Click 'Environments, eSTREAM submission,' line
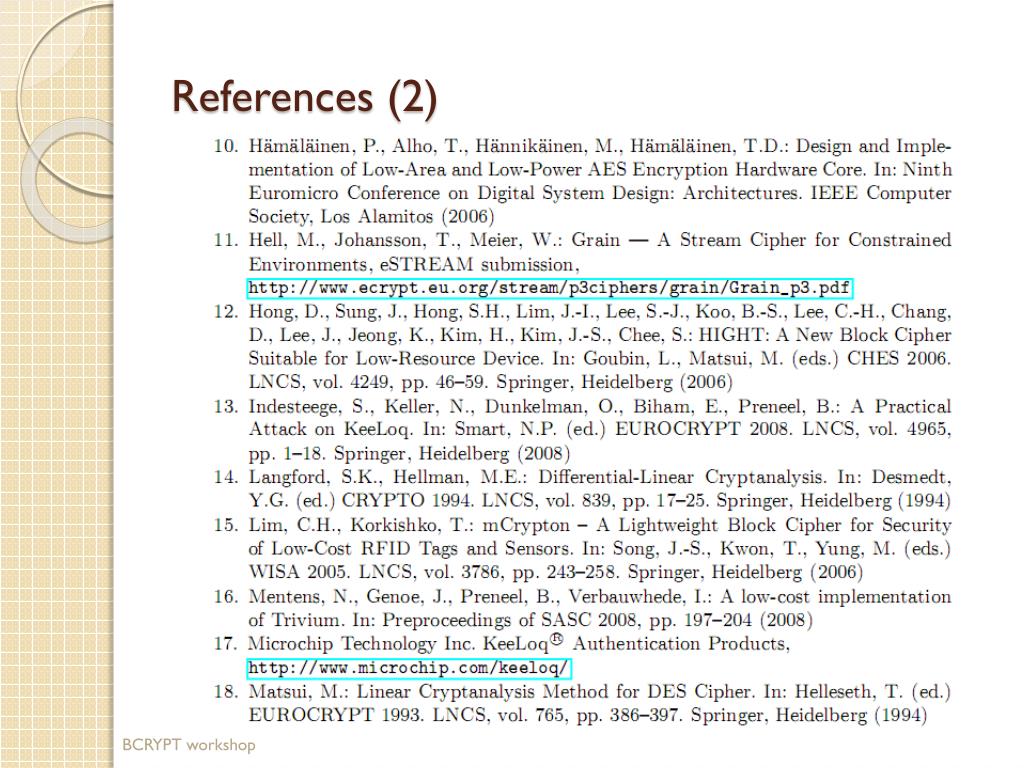 [413, 264]
